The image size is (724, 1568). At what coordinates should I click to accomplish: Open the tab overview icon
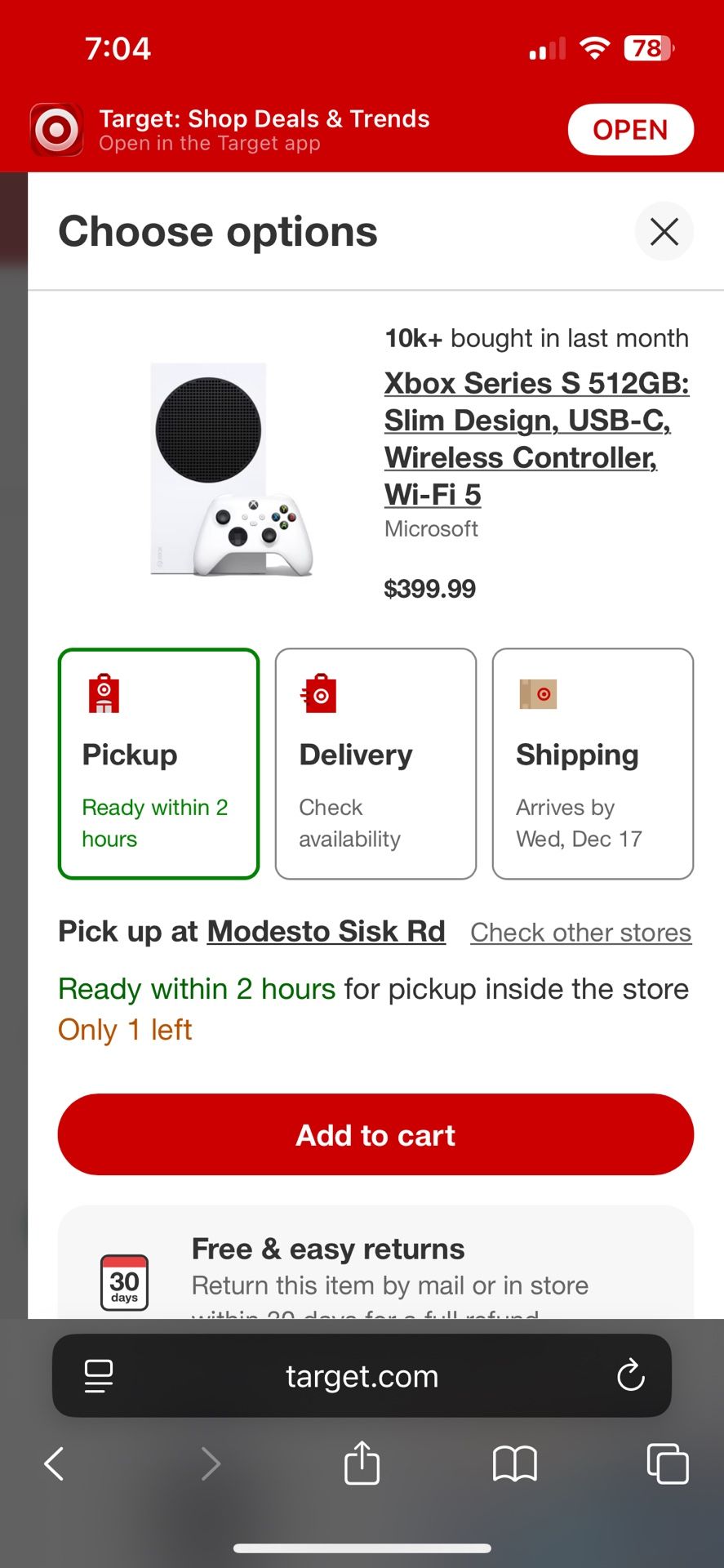tap(667, 1463)
